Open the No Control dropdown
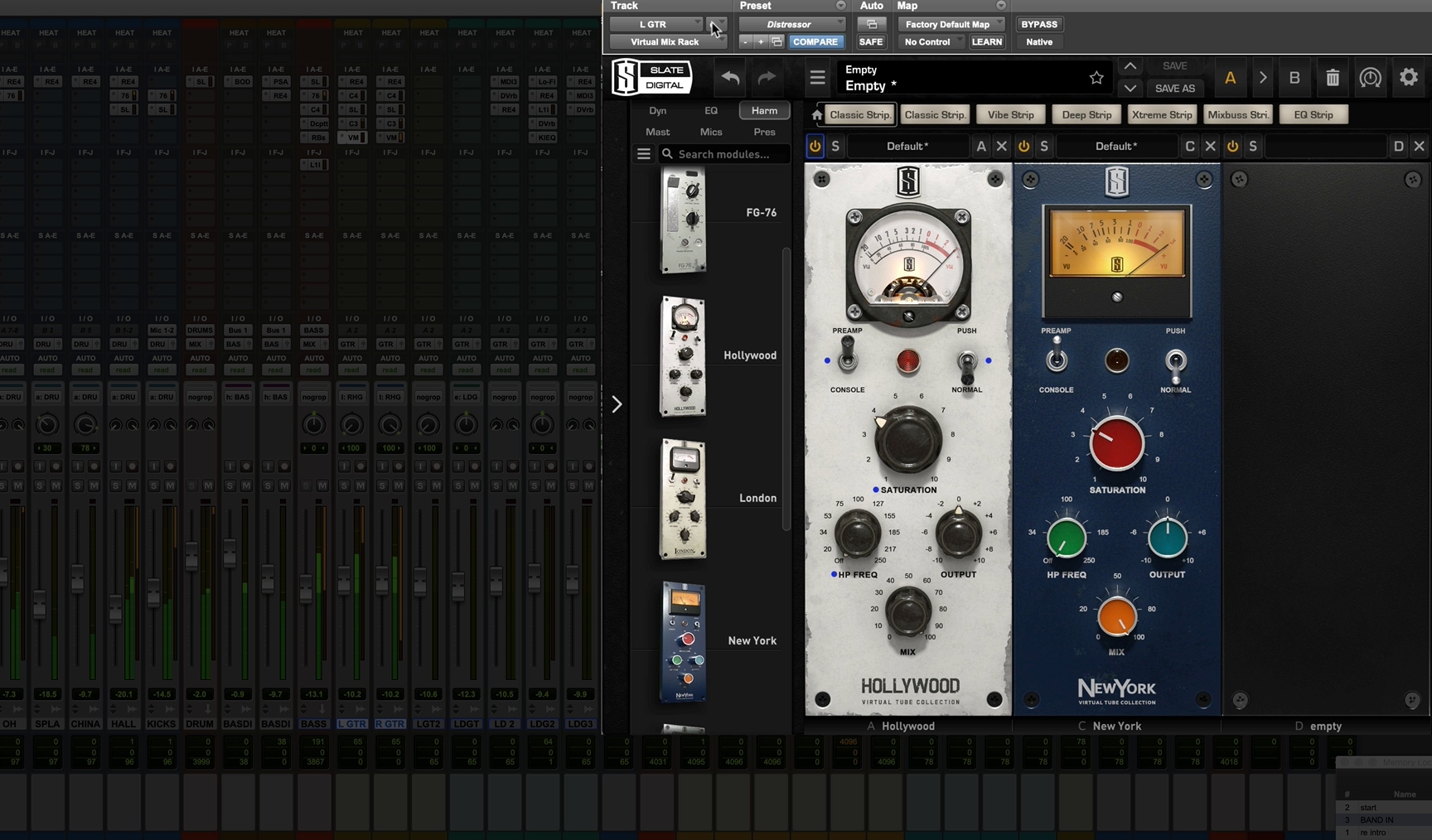This screenshot has width=1432, height=840. 931,41
